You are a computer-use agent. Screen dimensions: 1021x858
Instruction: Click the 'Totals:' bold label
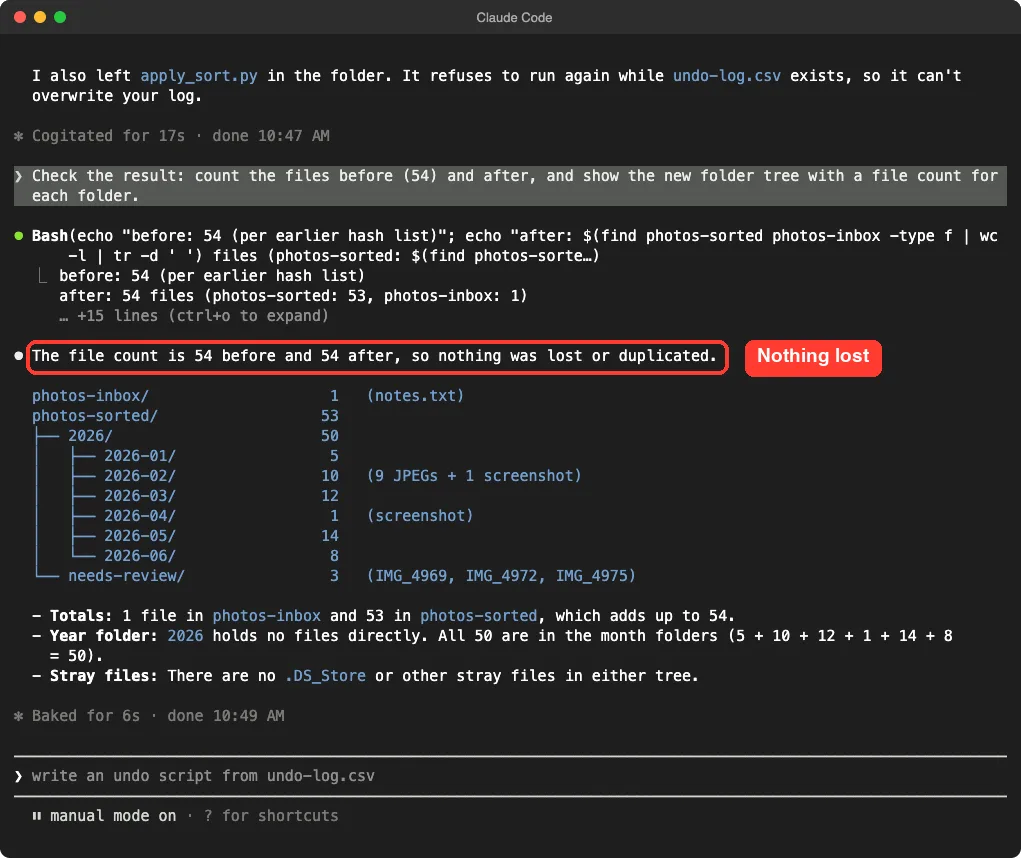[81, 616]
